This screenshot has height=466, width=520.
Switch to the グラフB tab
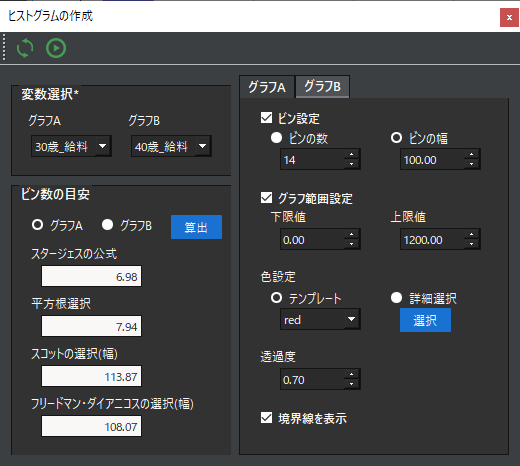click(x=322, y=86)
